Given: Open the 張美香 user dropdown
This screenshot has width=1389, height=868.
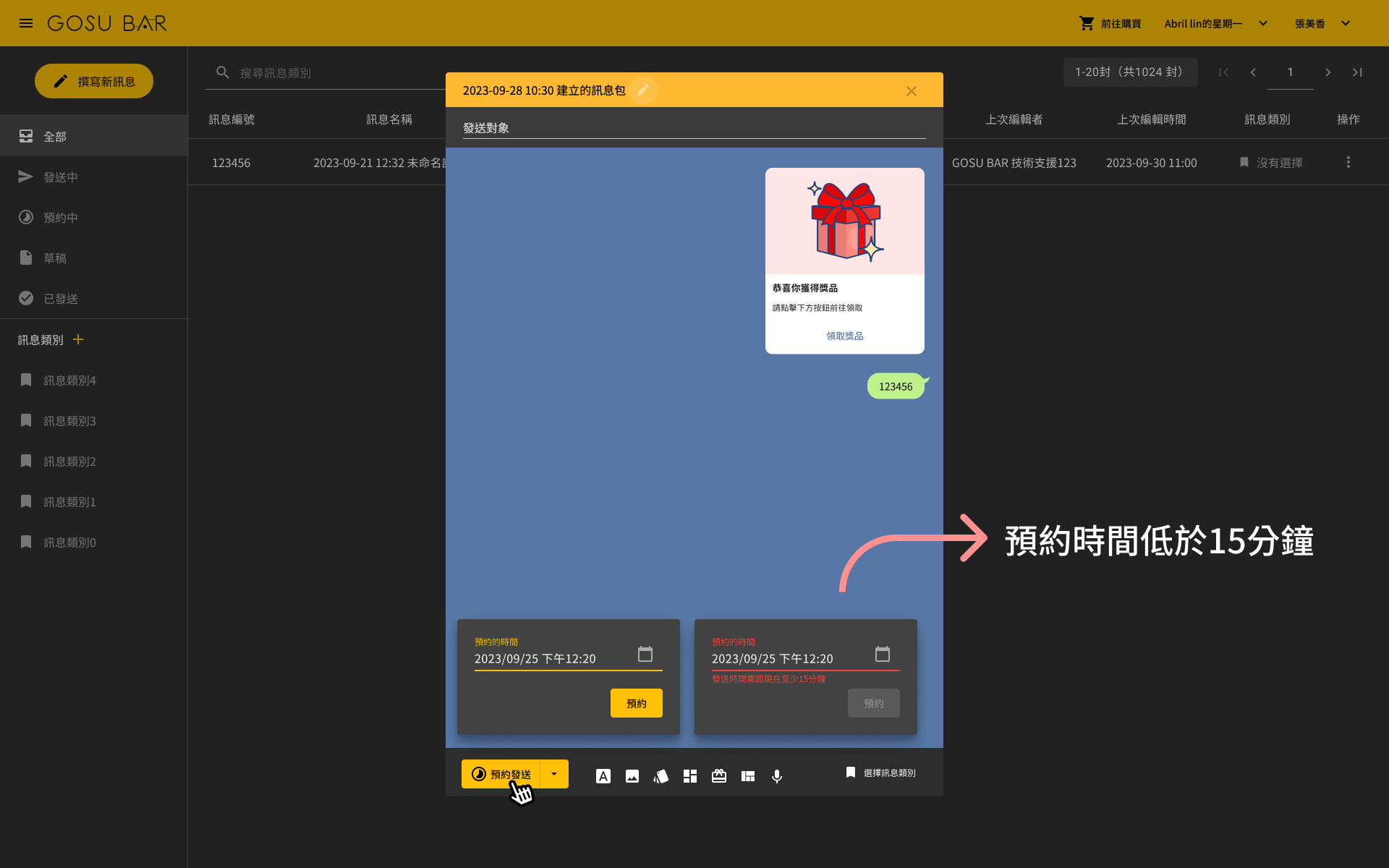Looking at the screenshot, I should [x=1323, y=23].
